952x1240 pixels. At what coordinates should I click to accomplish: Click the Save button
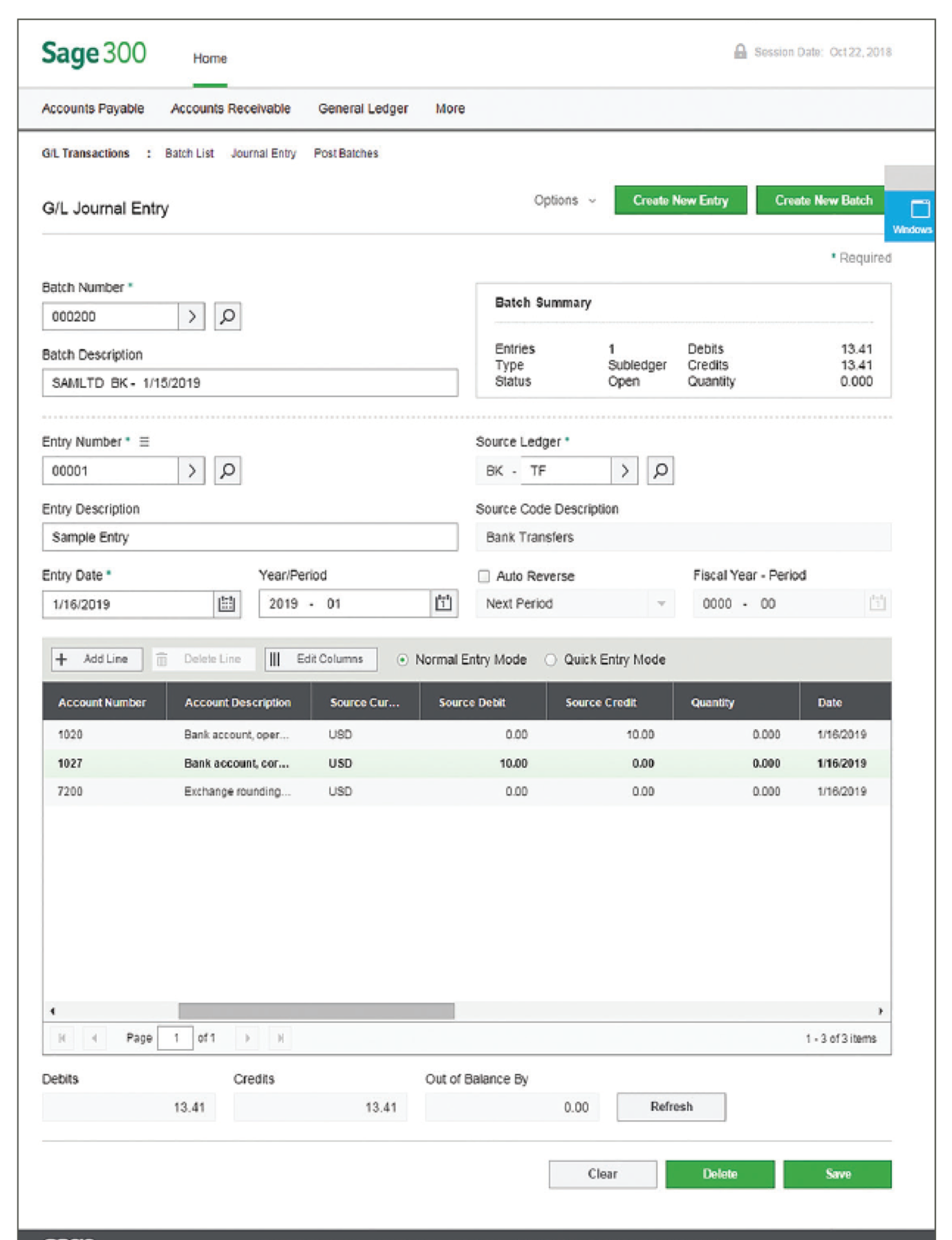click(x=837, y=1174)
